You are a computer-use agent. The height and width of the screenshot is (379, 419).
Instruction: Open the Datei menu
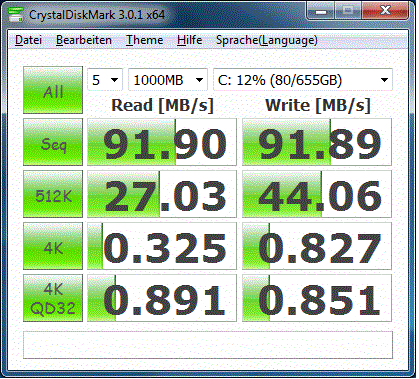[28, 40]
